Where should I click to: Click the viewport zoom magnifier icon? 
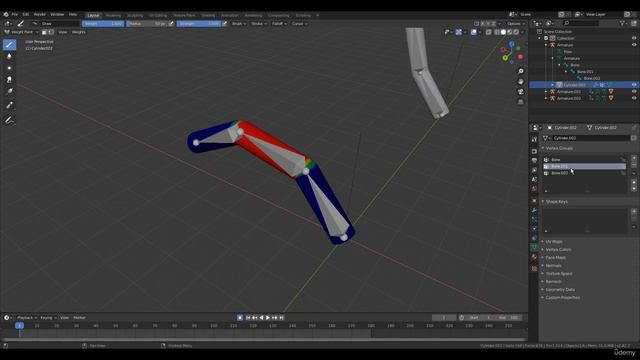click(520, 71)
